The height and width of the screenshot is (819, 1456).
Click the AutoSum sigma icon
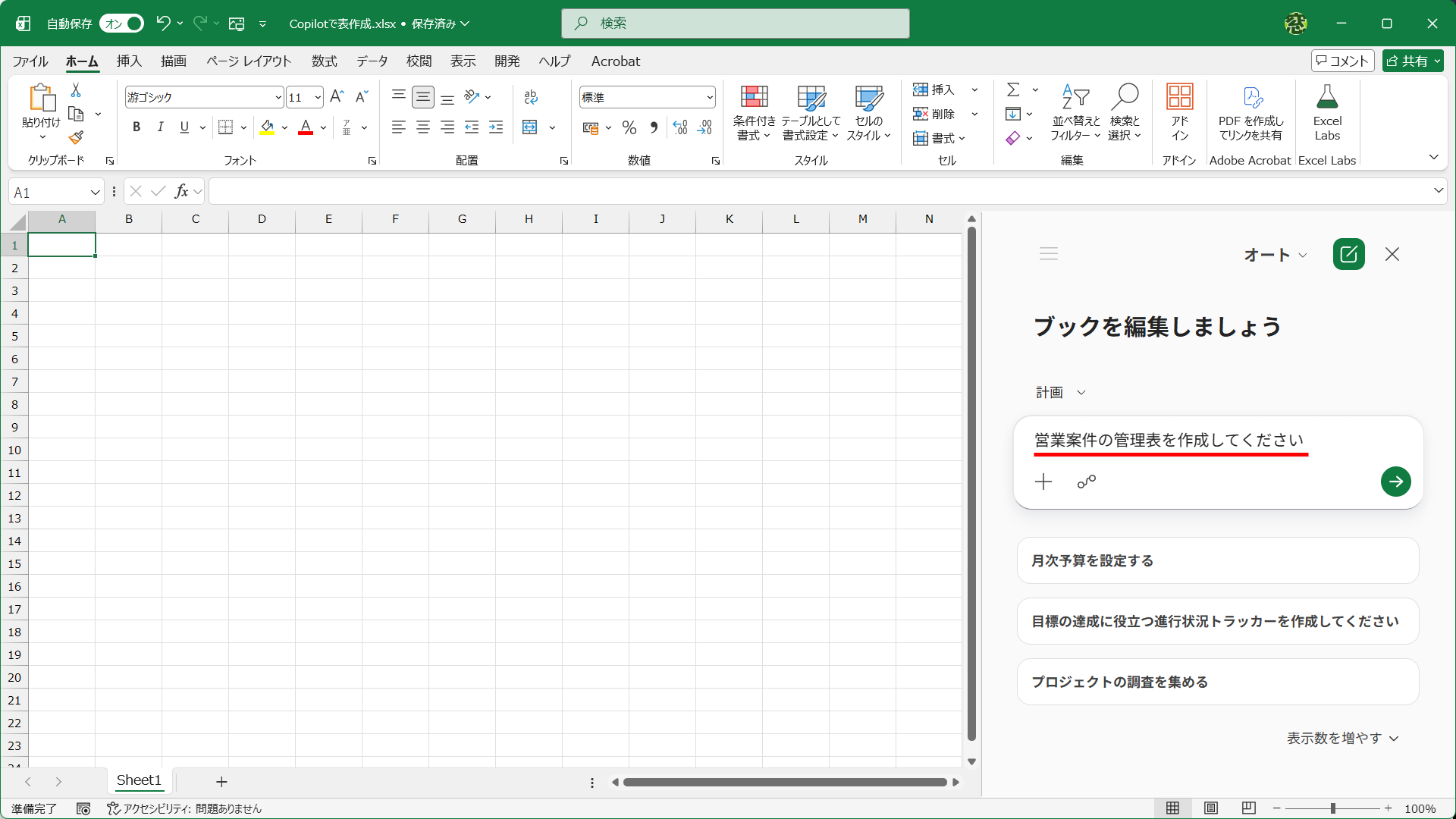(x=1013, y=89)
